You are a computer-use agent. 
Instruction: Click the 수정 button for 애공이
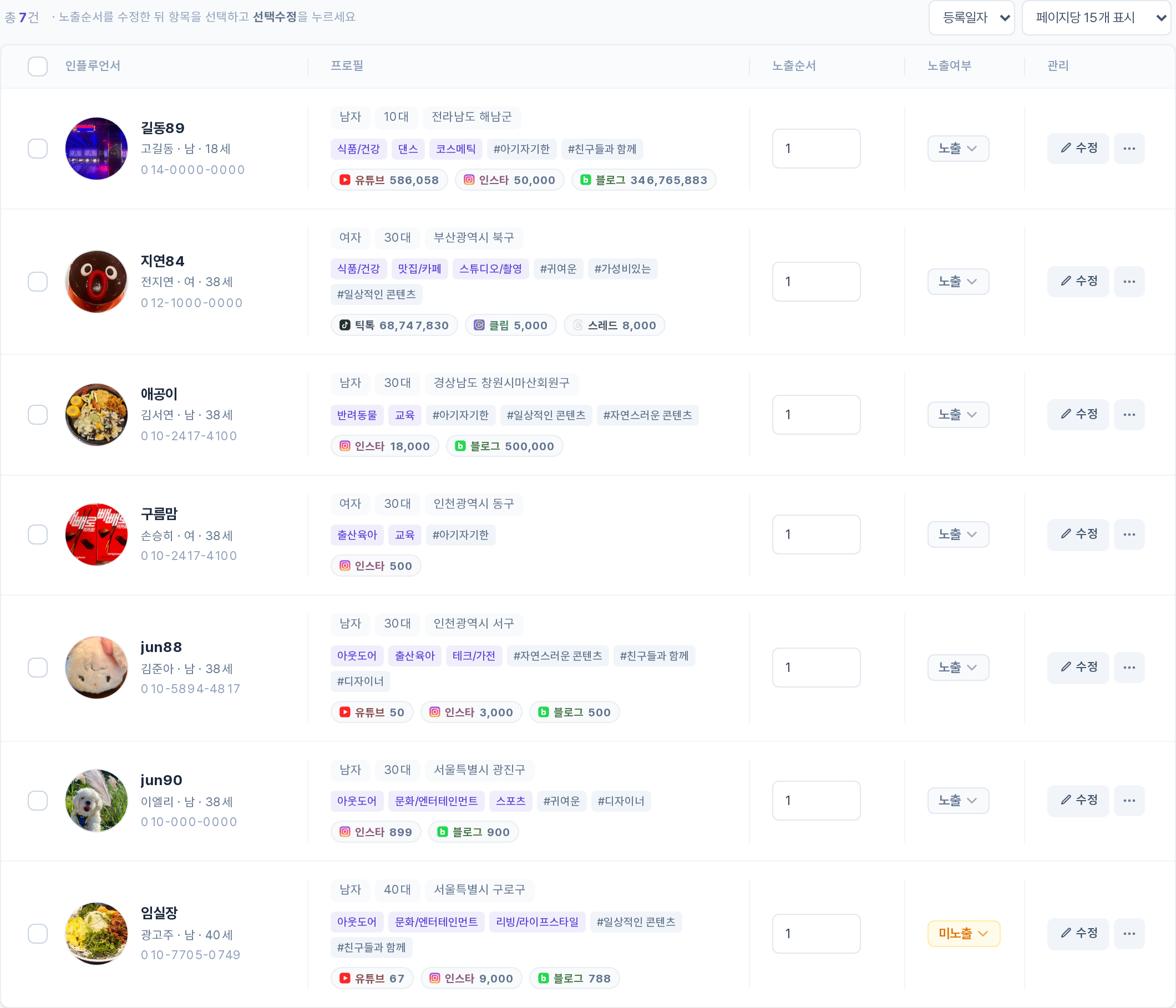[1078, 415]
